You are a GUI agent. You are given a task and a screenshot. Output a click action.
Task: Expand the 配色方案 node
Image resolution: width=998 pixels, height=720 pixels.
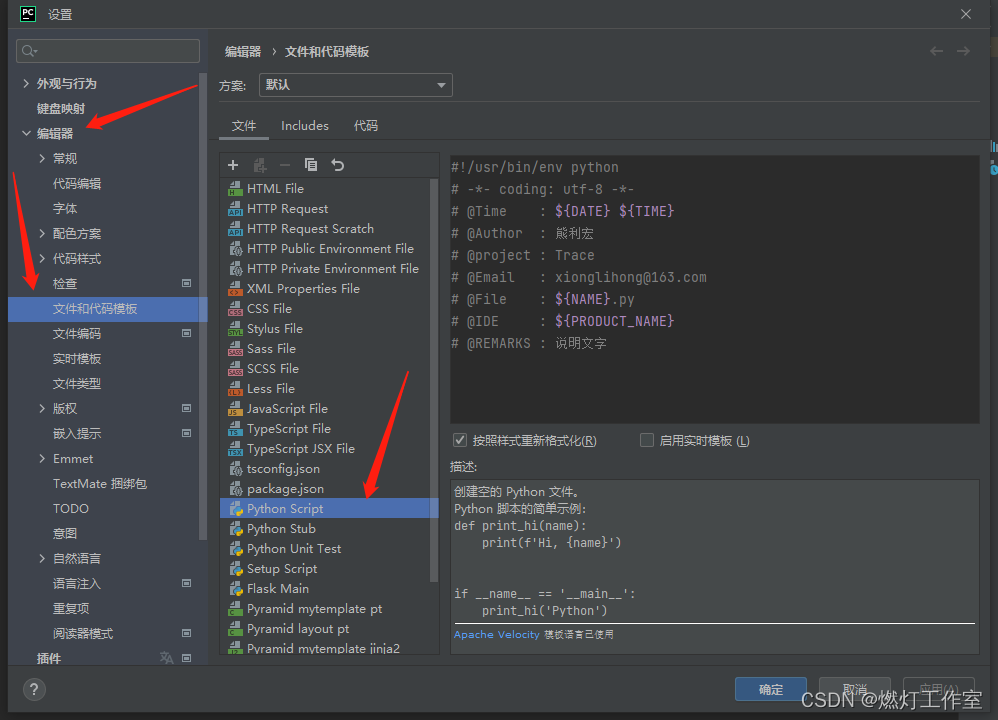[42, 234]
